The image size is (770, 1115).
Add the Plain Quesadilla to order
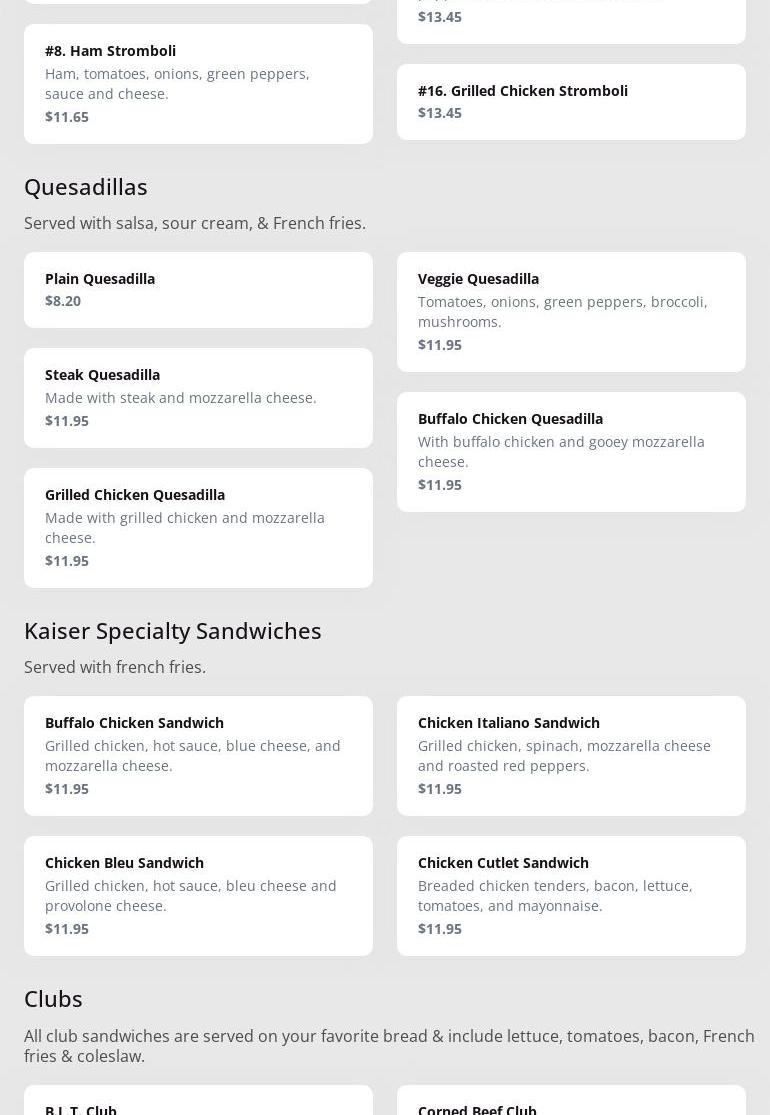click(198, 289)
